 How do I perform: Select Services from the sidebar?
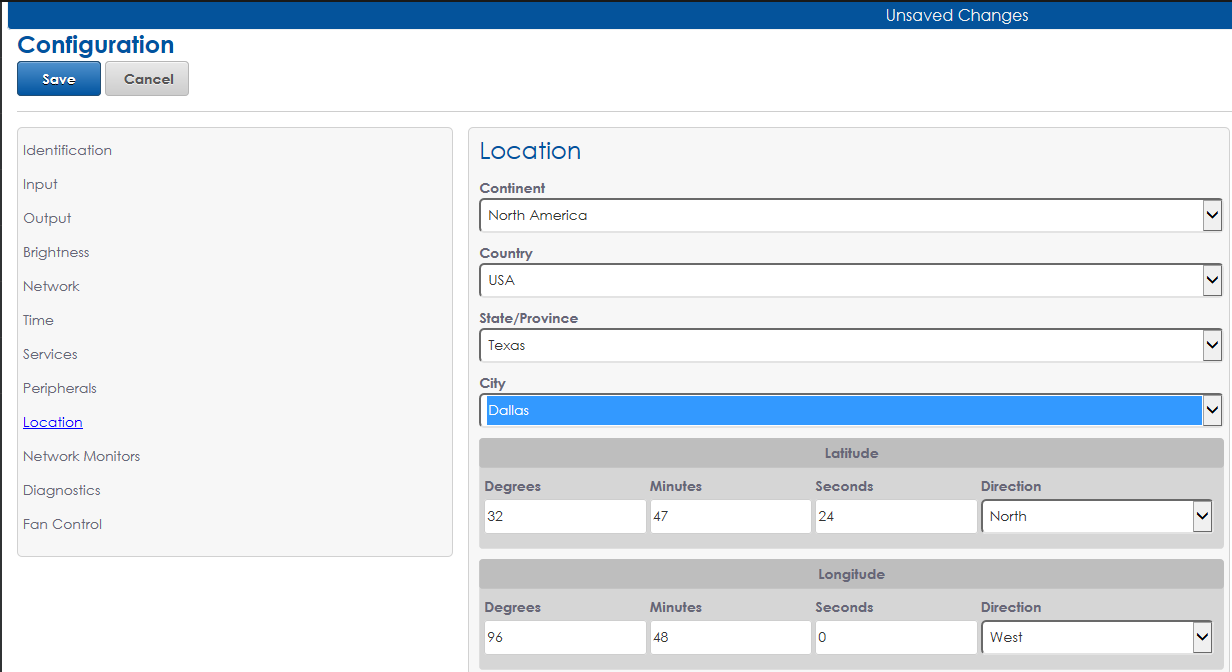click(x=50, y=354)
